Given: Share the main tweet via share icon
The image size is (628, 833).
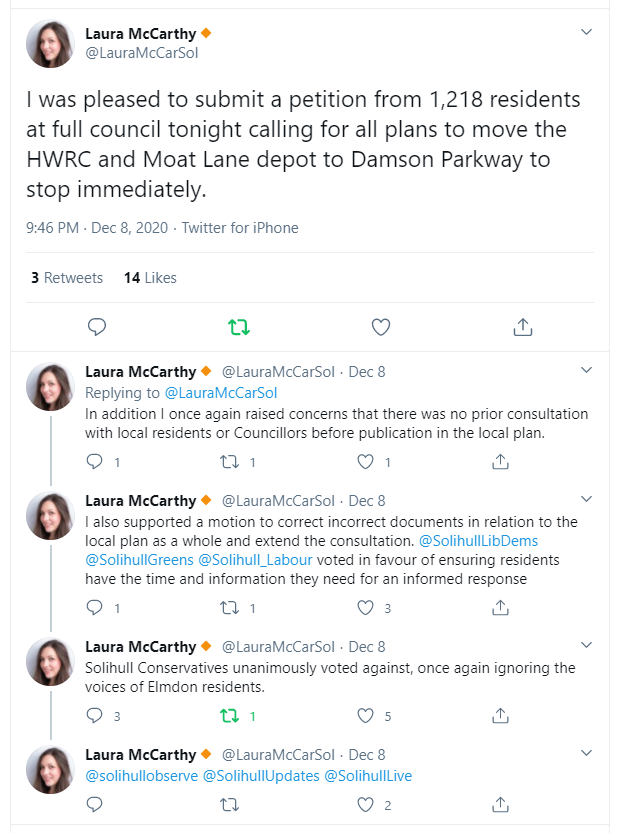Looking at the screenshot, I should click(x=523, y=327).
